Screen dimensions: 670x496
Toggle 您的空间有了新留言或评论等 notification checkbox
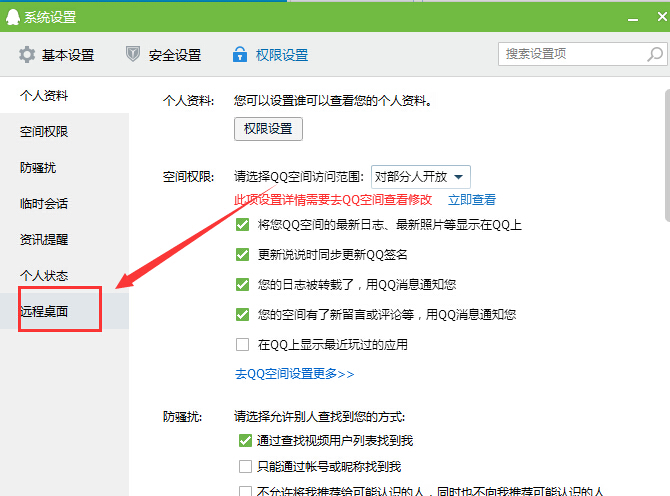[x=242, y=314]
